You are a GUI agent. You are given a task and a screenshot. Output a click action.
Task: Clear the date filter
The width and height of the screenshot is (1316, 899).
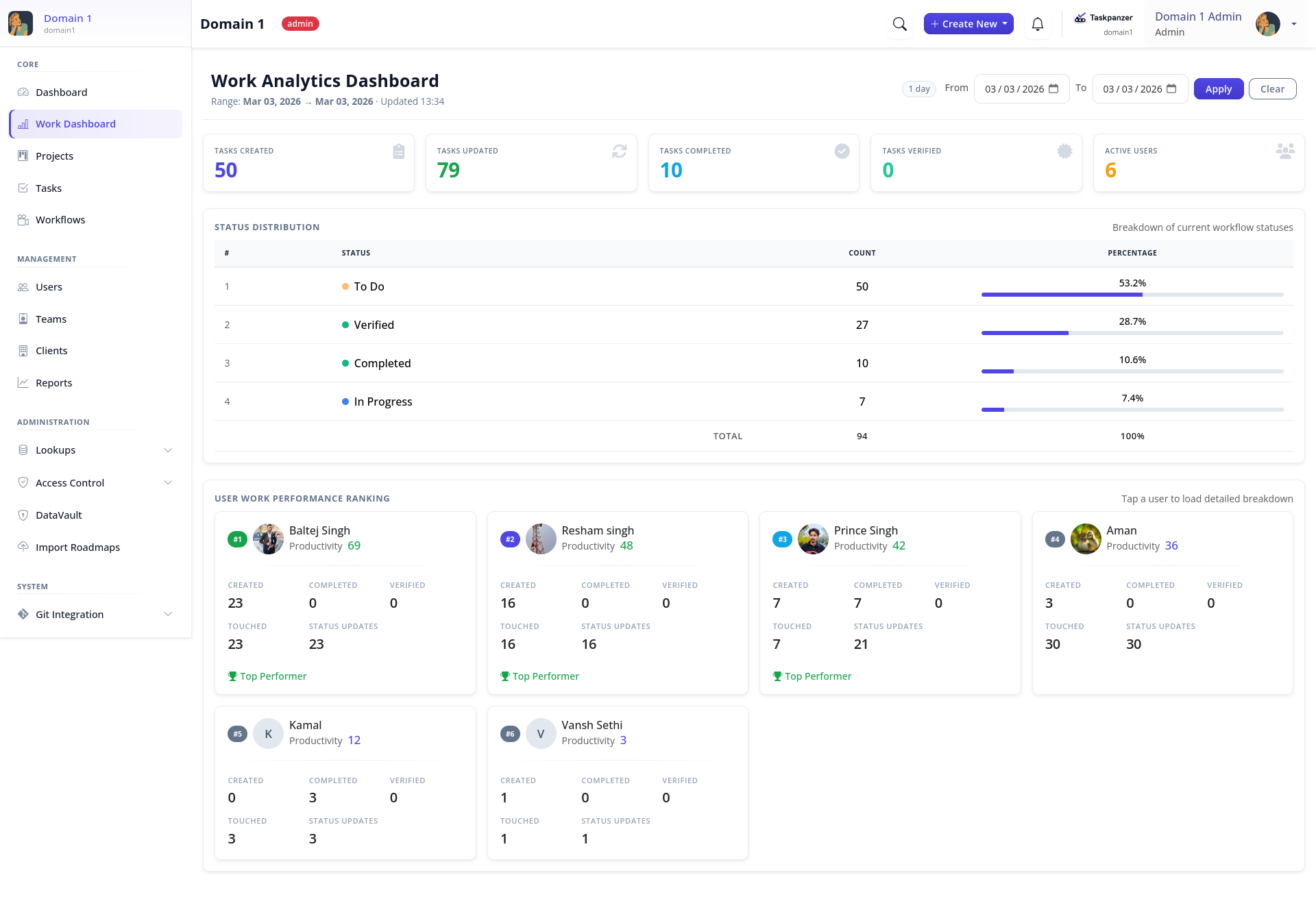pos(1271,89)
